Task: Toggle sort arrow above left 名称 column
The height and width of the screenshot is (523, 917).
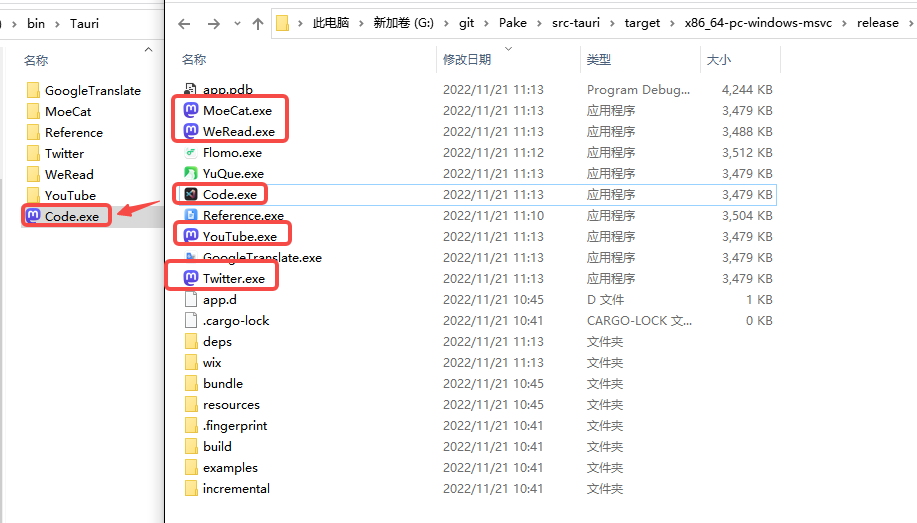Action: (x=149, y=50)
